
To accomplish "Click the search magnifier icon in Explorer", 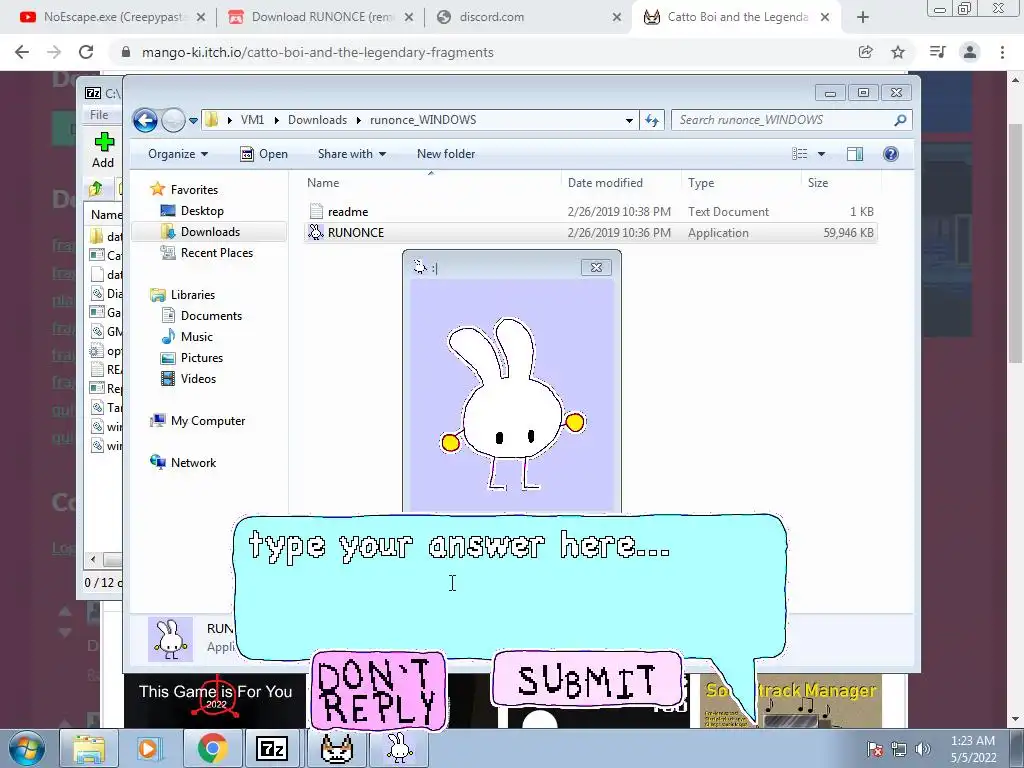I will pos(901,120).
